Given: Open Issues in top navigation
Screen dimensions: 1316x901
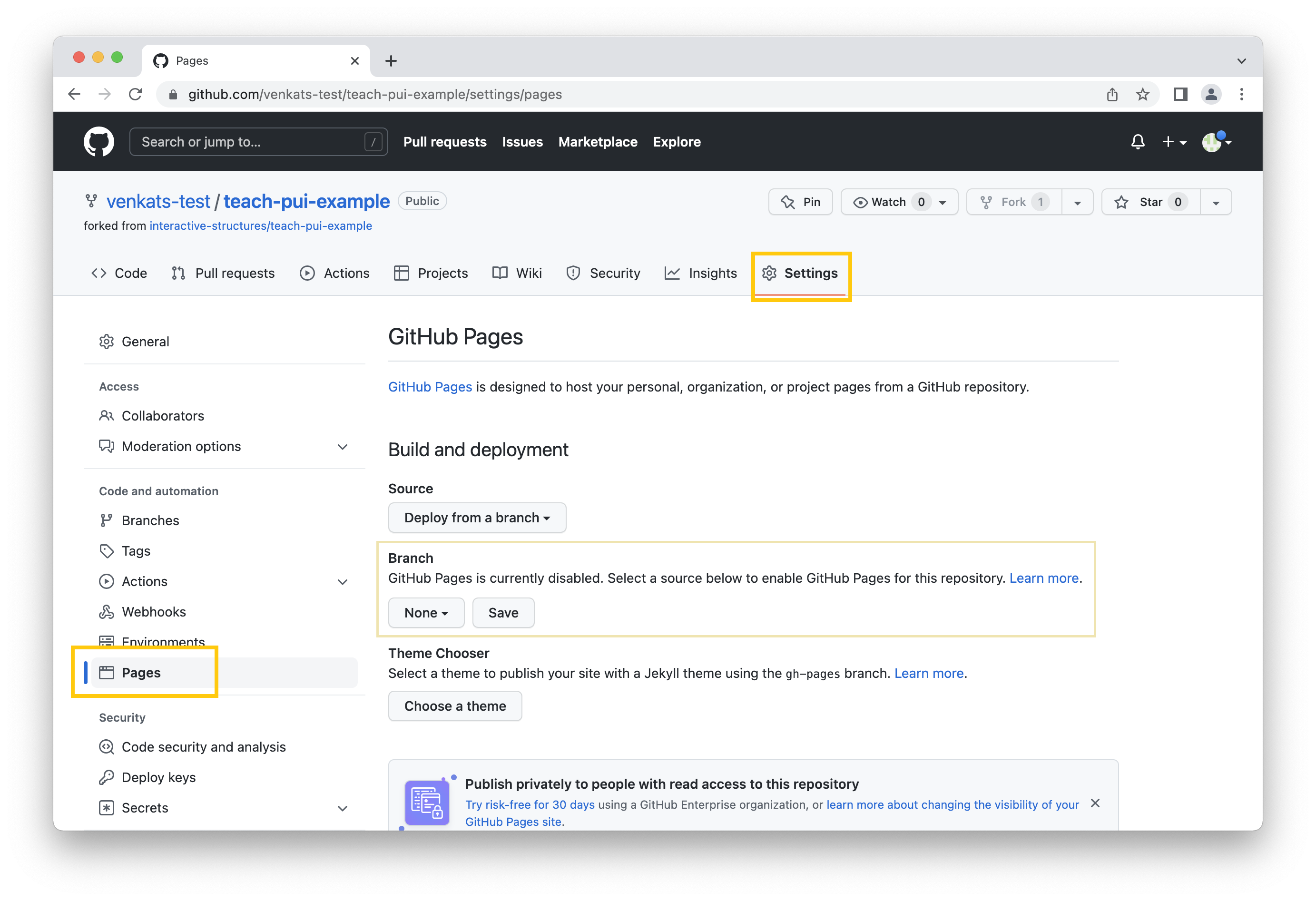Looking at the screenshot, I should point(522,142).
